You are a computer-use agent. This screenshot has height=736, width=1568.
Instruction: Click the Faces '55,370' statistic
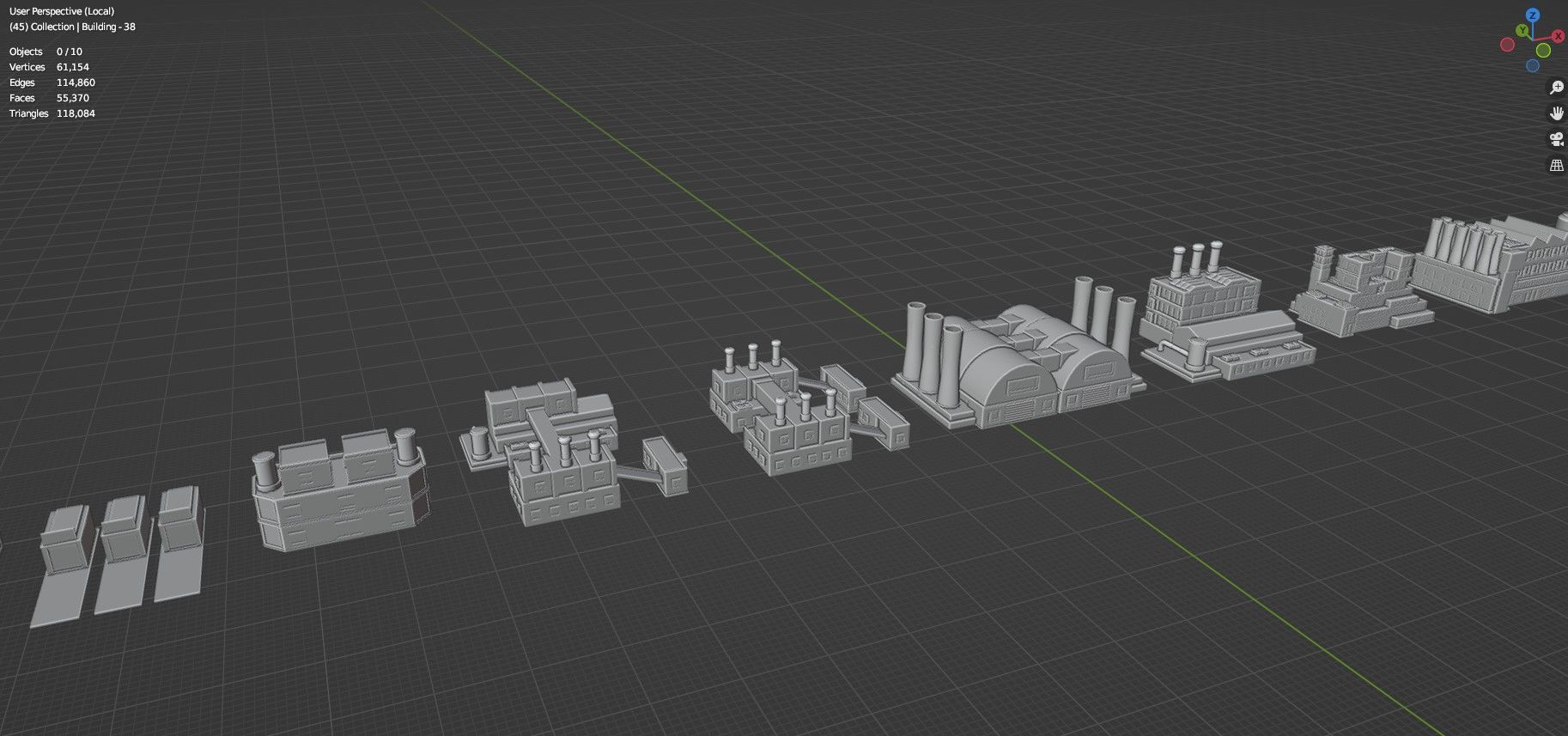73,98
